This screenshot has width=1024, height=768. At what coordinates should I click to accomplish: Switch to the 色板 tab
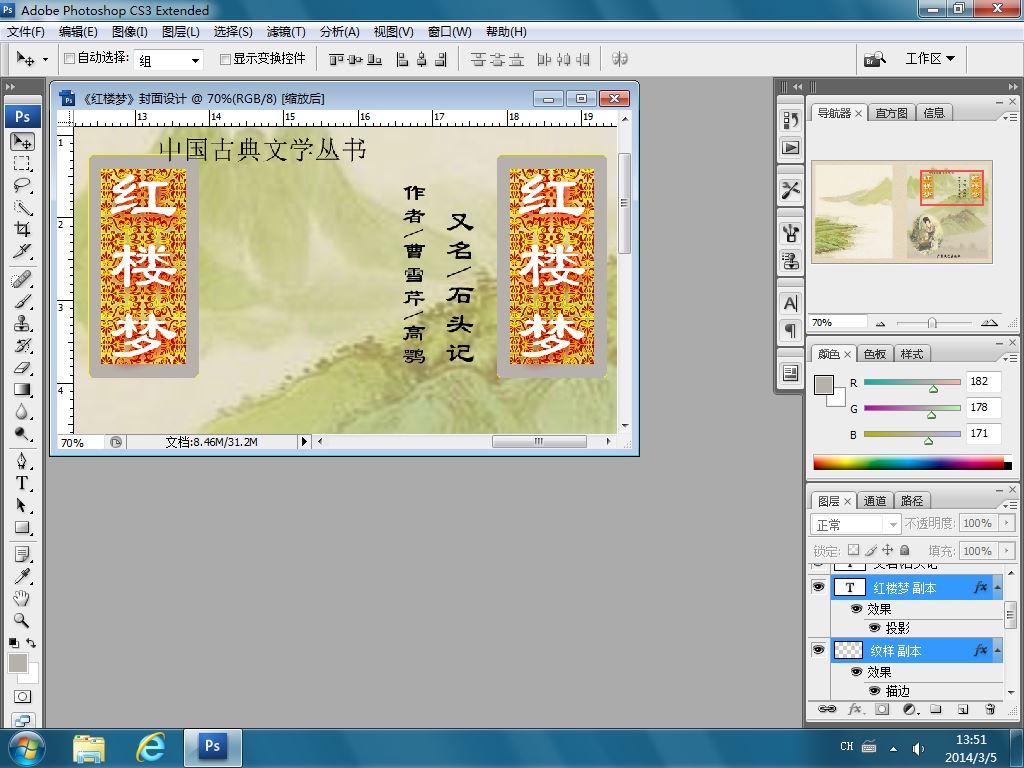(874, 354)
